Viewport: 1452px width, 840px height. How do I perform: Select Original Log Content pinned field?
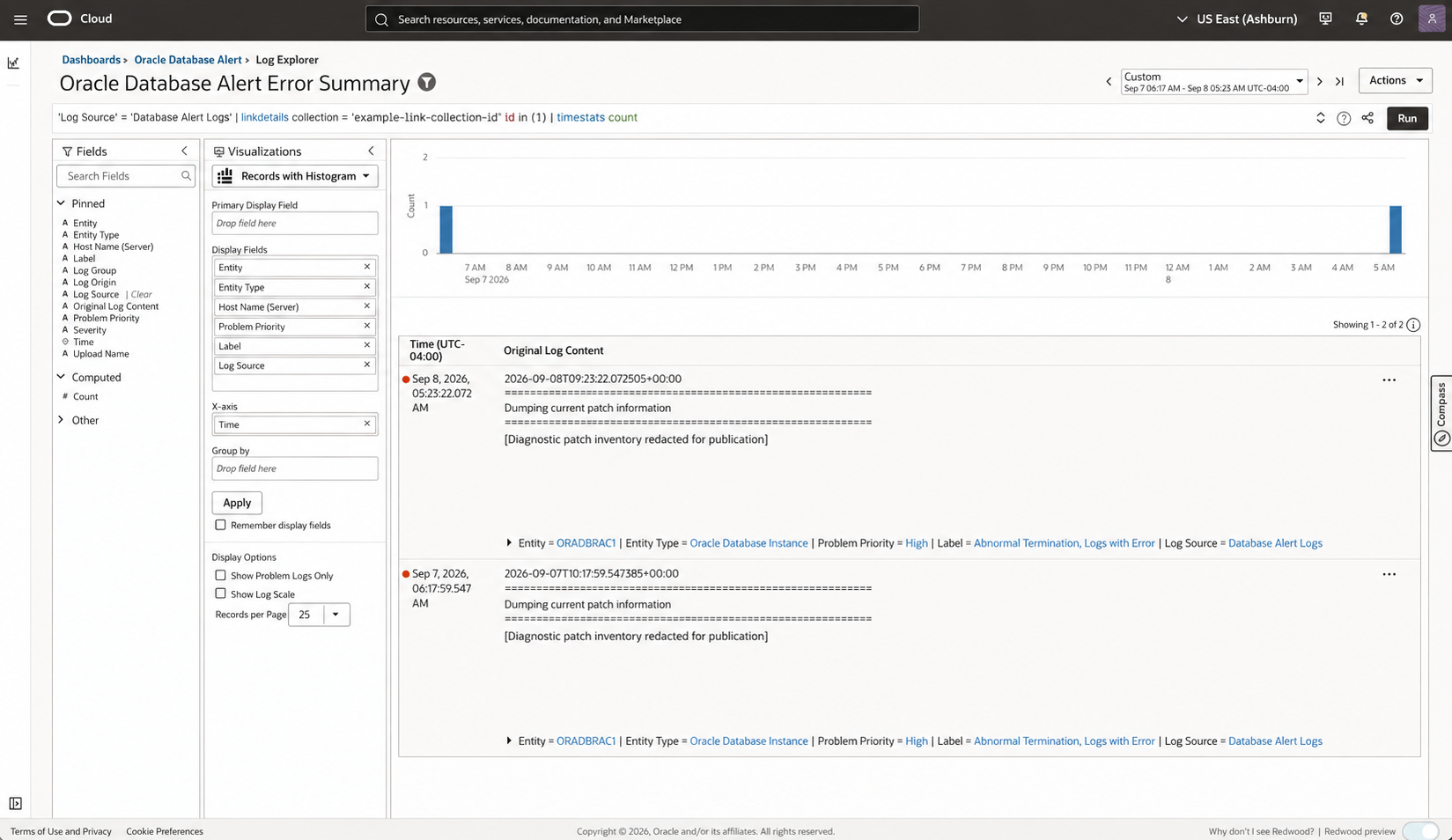pyautogui.click(x=115, y=306)
